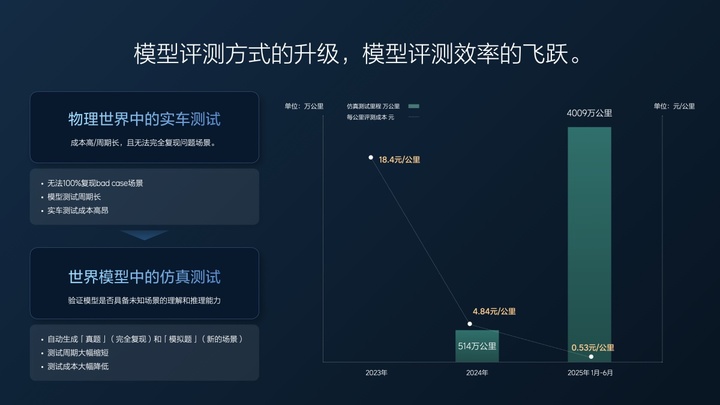The height and width of the screenshot is (405, 720).
Task: Click the 2024 bar labeled 514万公里
Action: pyautogui.click(x=477, y=346)
